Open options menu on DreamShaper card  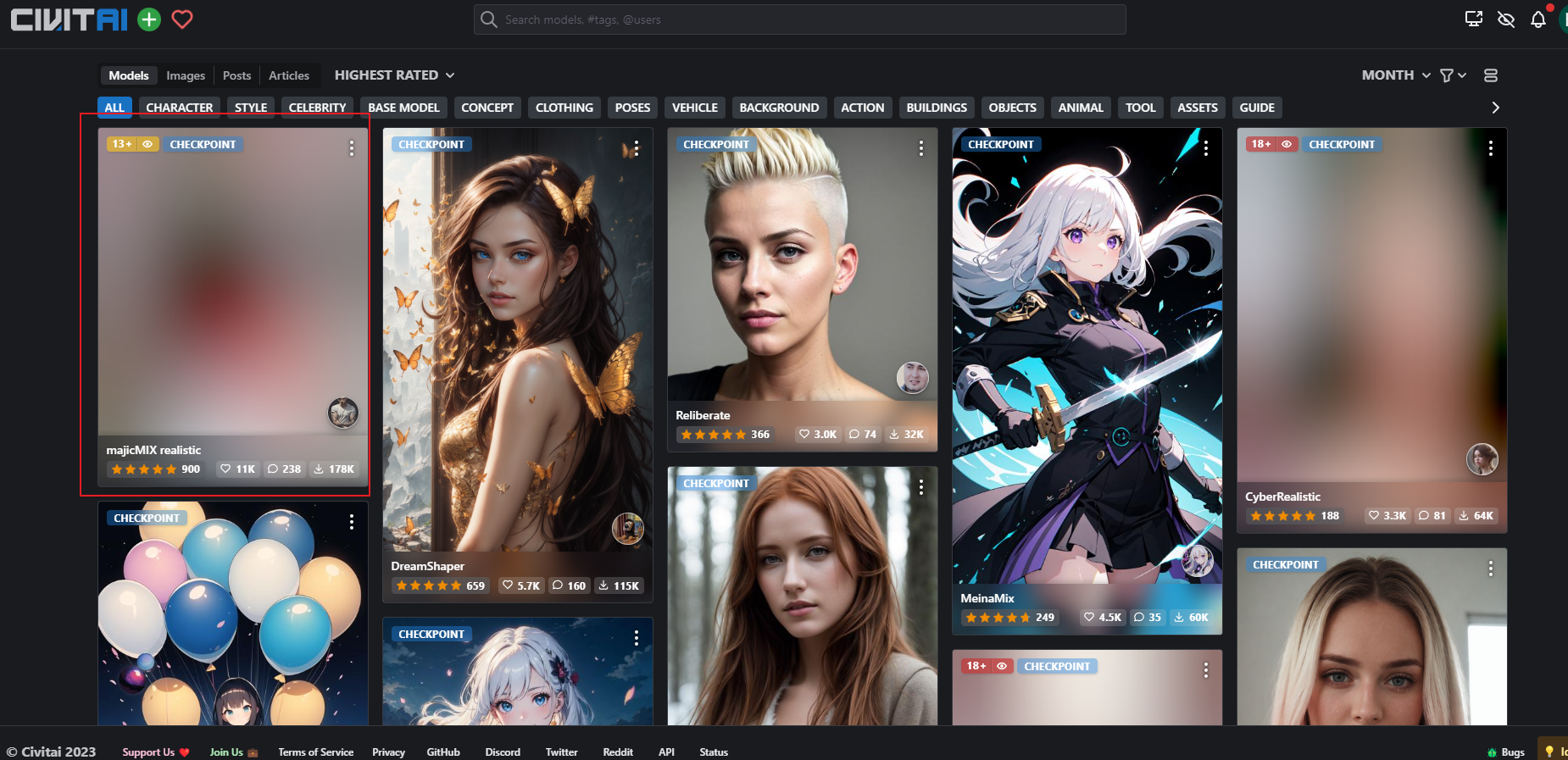[636, 148]
